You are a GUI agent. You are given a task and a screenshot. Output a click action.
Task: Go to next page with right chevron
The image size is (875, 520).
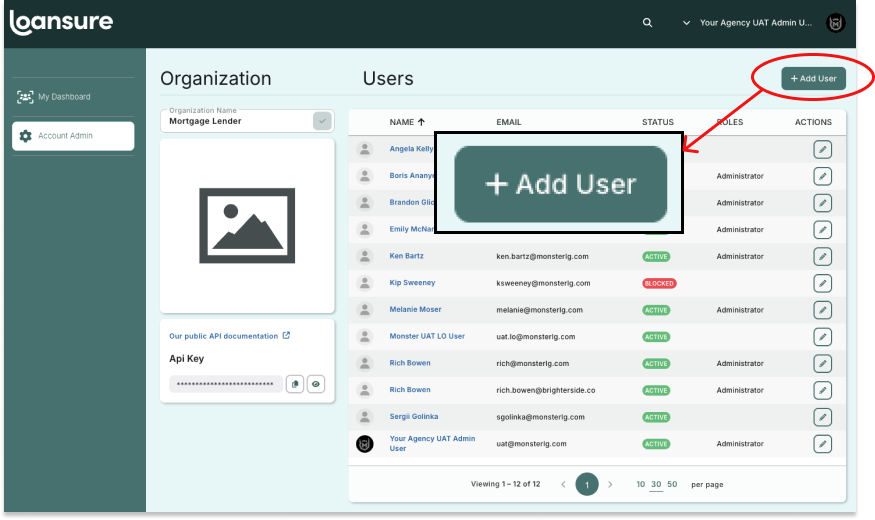pyautogui.click(x=611, y=484)
